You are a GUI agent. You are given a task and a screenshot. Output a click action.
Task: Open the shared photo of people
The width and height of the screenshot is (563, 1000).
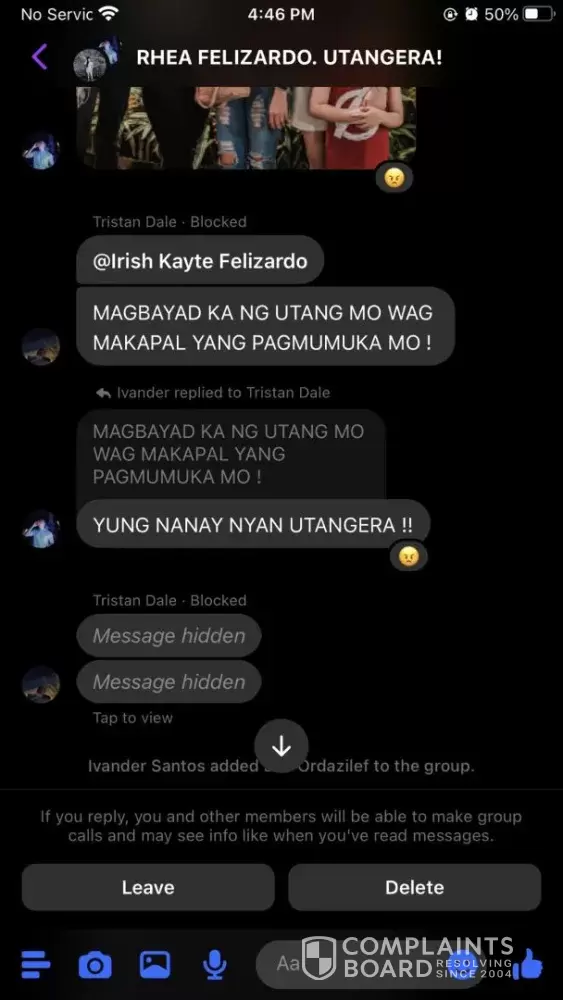[x=246, y=128]
